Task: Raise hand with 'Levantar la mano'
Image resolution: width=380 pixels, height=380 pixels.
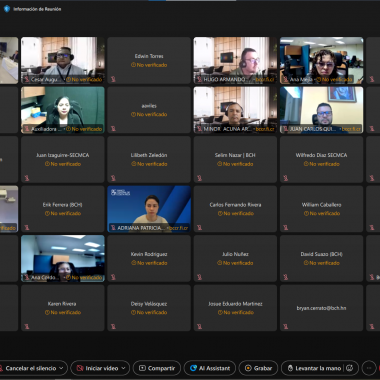Action: pos(314,368)
